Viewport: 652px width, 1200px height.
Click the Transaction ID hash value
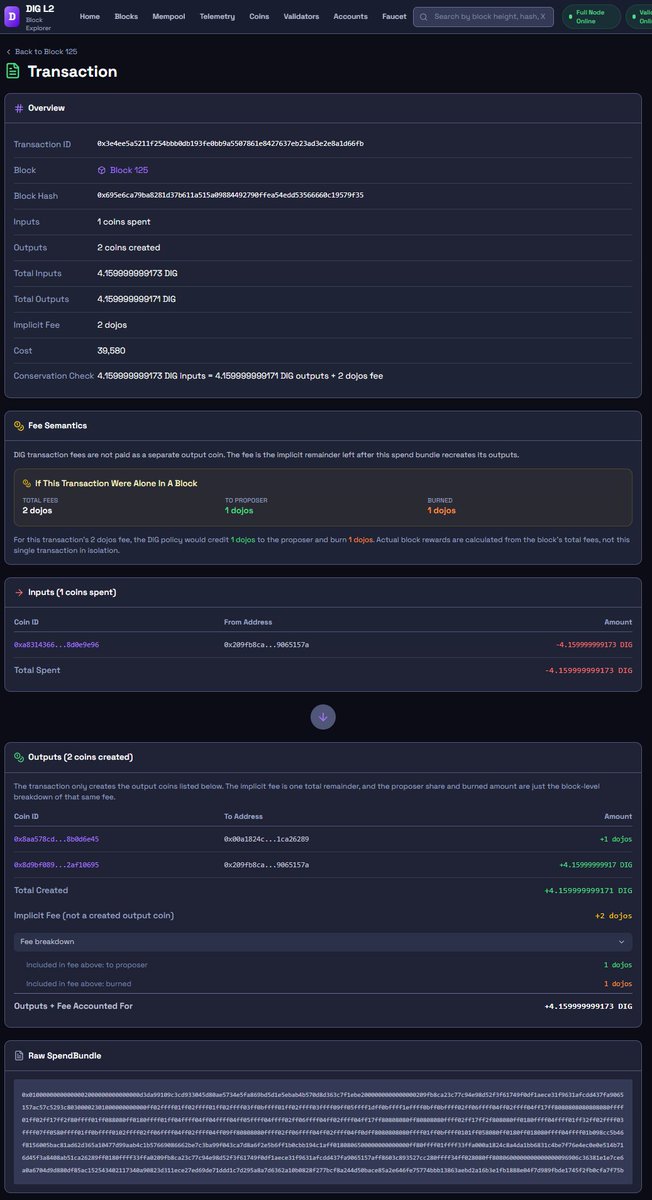click(230, 144)
